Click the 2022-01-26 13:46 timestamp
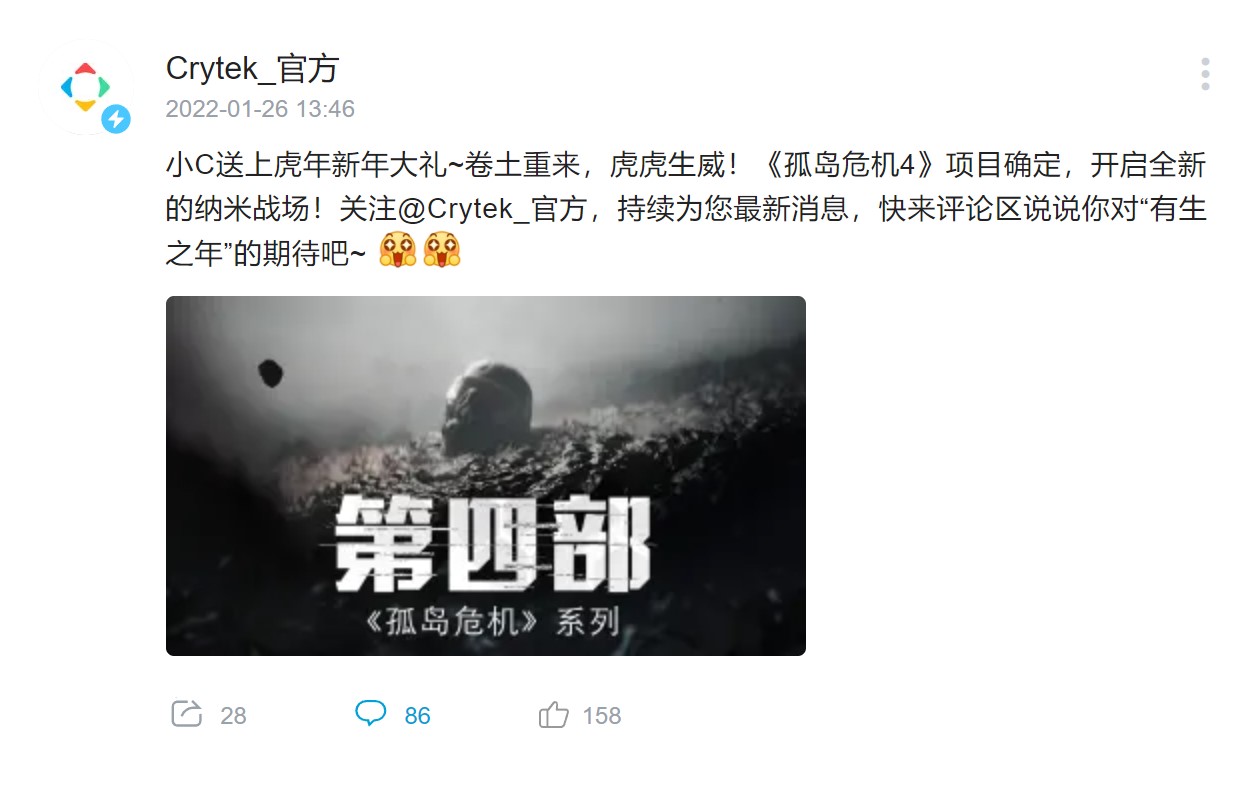The width and height of the screenshot is (1245, 791). 260,109
